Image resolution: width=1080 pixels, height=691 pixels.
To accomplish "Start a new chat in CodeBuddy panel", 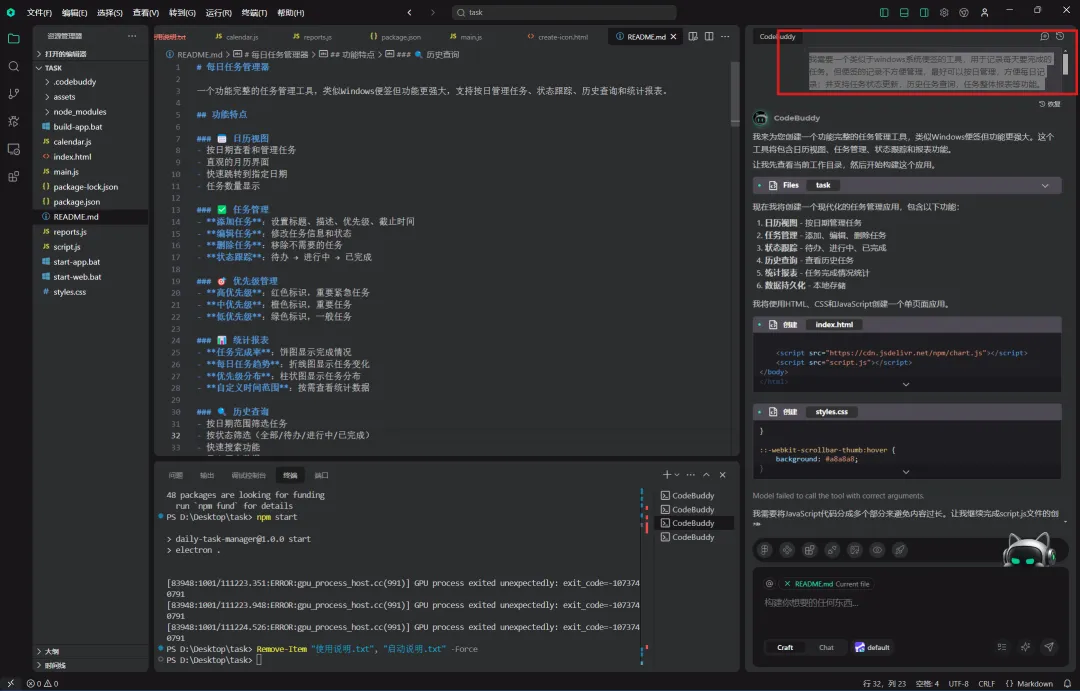I will 1044,37.
